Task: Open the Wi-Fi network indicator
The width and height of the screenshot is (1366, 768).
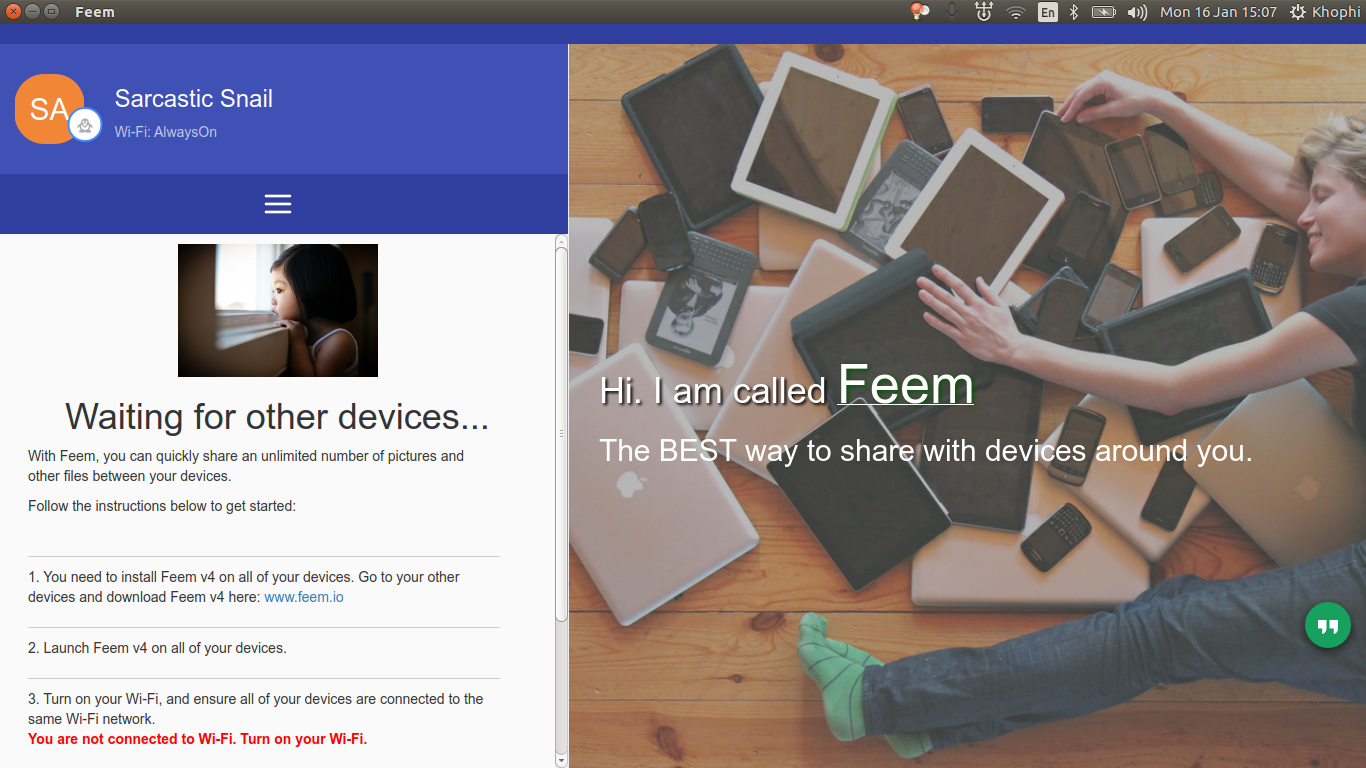Action: click(x=1016, y=12)
